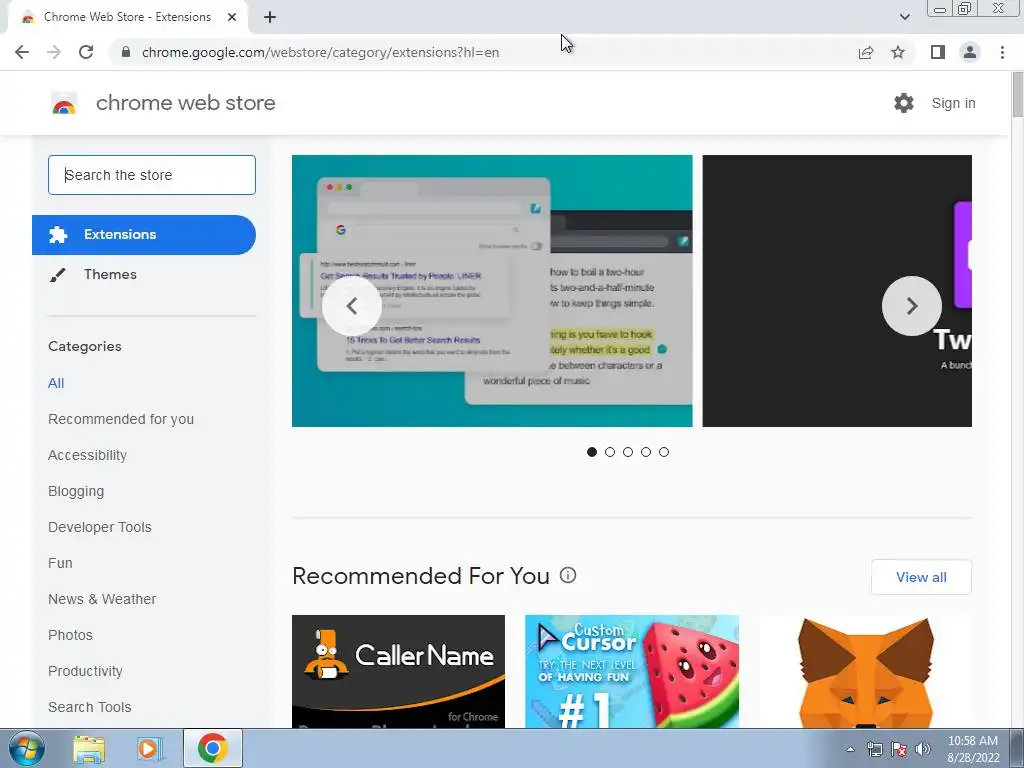Image resolution: width=1024 pixels, height=768 pixels.
Task: Launch Windows Media Player from taskbar
Action: [x=149, y=748]
